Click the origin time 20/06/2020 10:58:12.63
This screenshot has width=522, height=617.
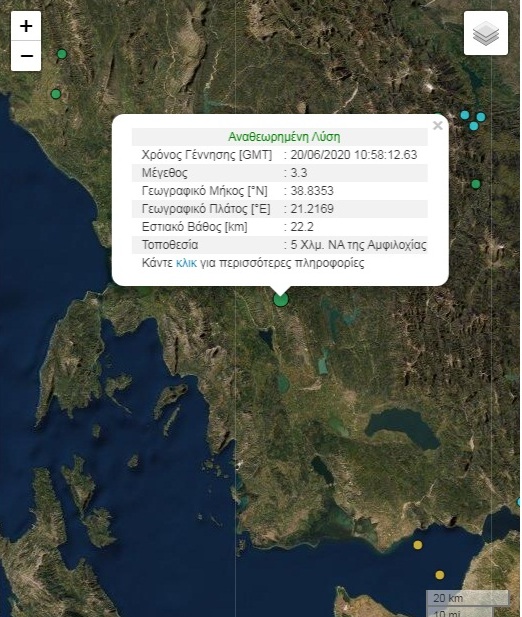(x=354, y=155)
